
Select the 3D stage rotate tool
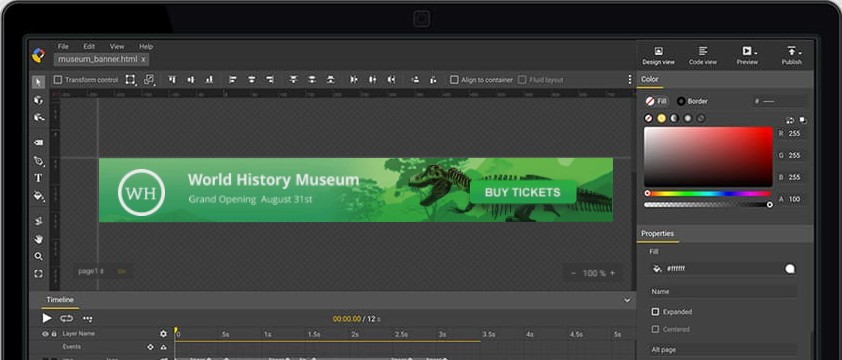(38, 117)
